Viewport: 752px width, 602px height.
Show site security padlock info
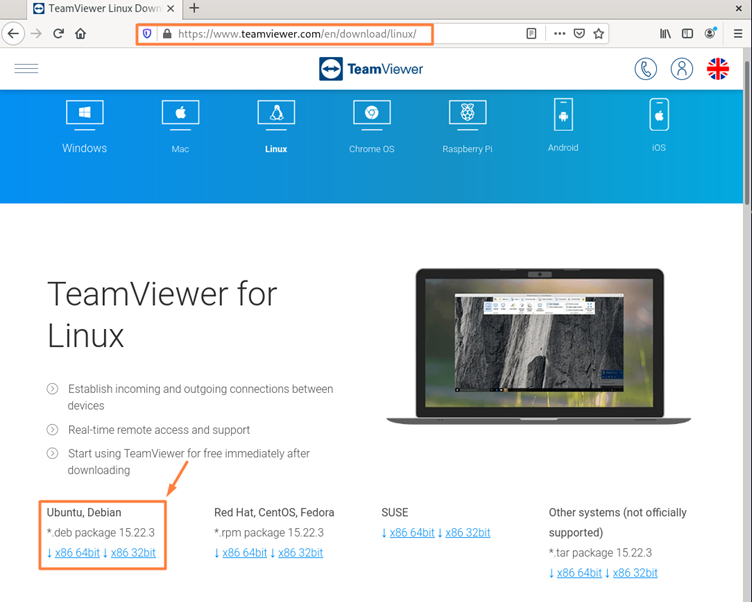[x=167, y=34]
